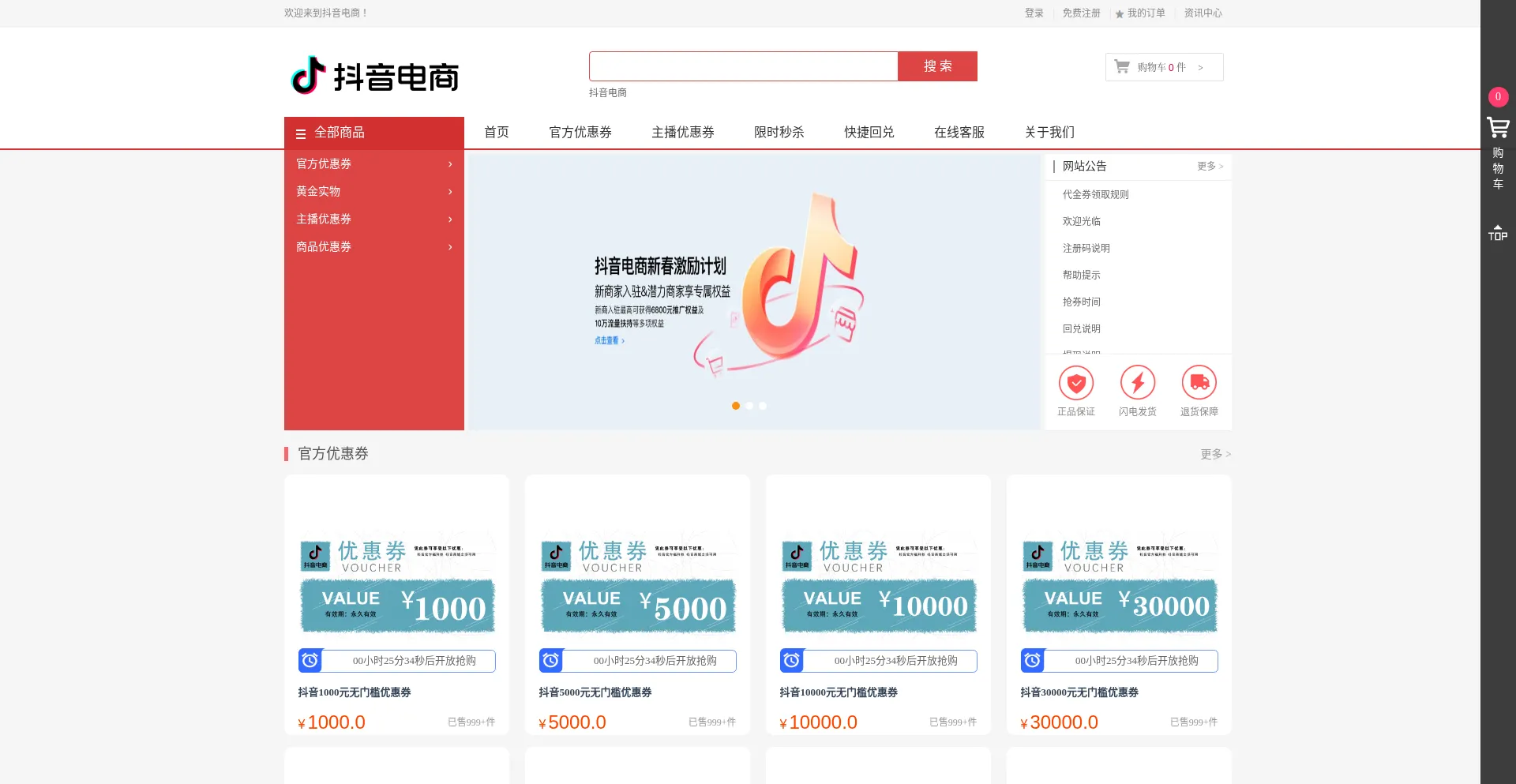Screen dimensions: 1516x784
Task: Click the 抖音电商新春激励计划 banner image
Action: 754,292
